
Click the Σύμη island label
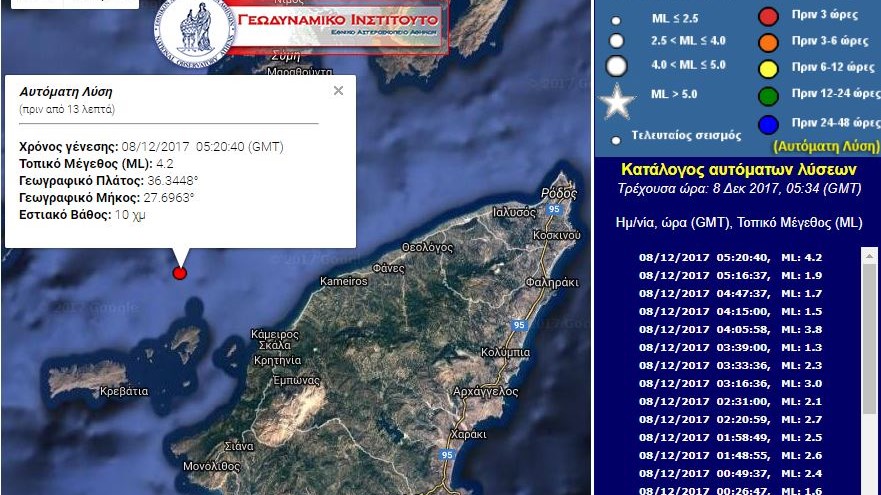click(285, 56)
